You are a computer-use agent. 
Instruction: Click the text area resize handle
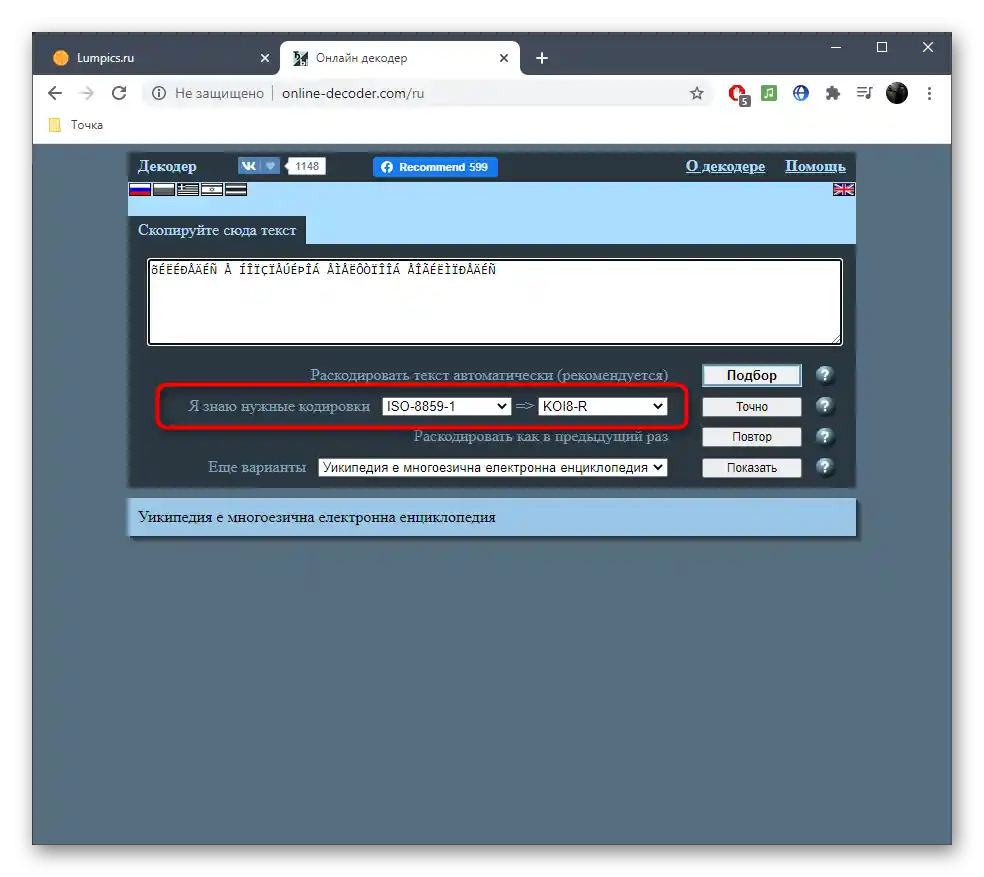tap(836, 339)
